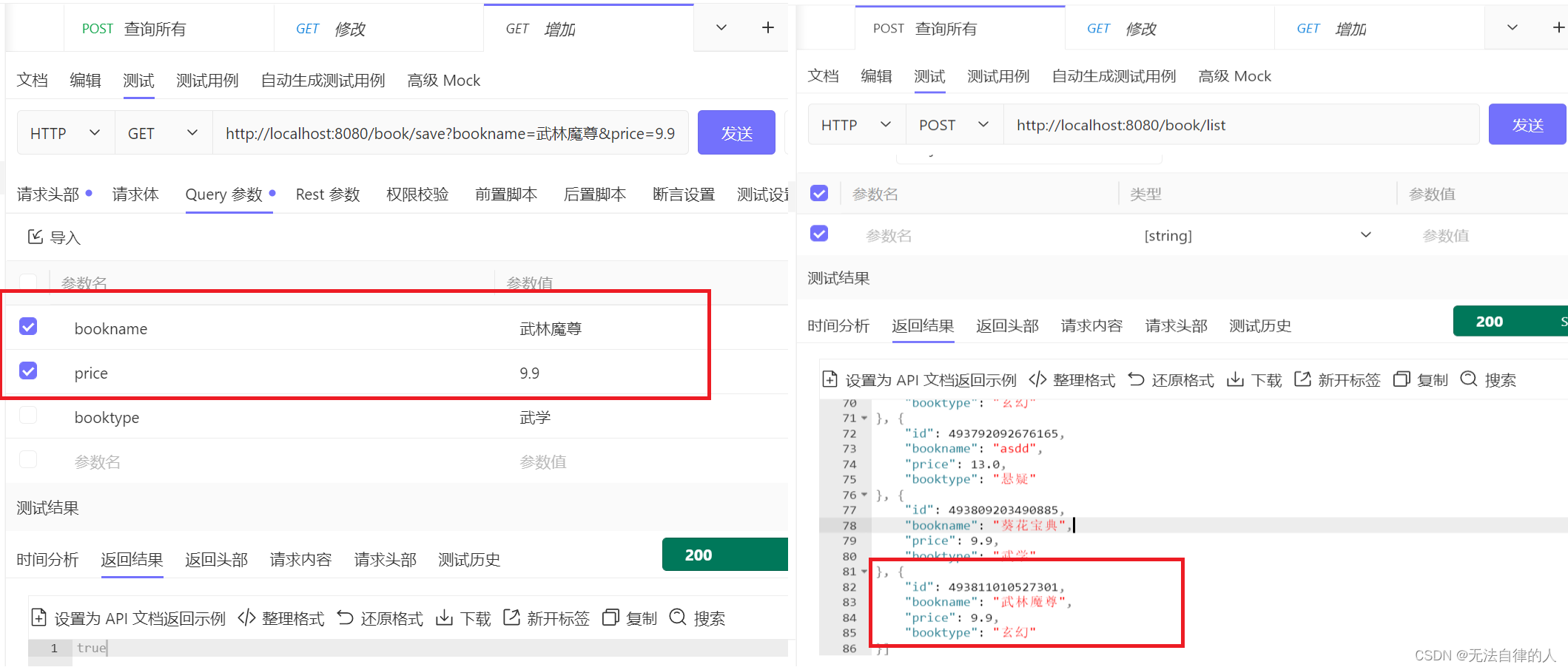Click restore format icon in right panel

[1136, 379]
